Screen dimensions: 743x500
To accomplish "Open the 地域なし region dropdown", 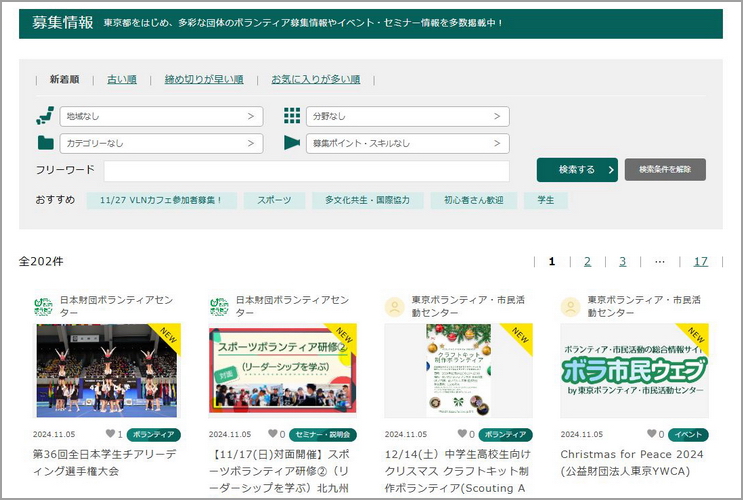I will point(161,117).
